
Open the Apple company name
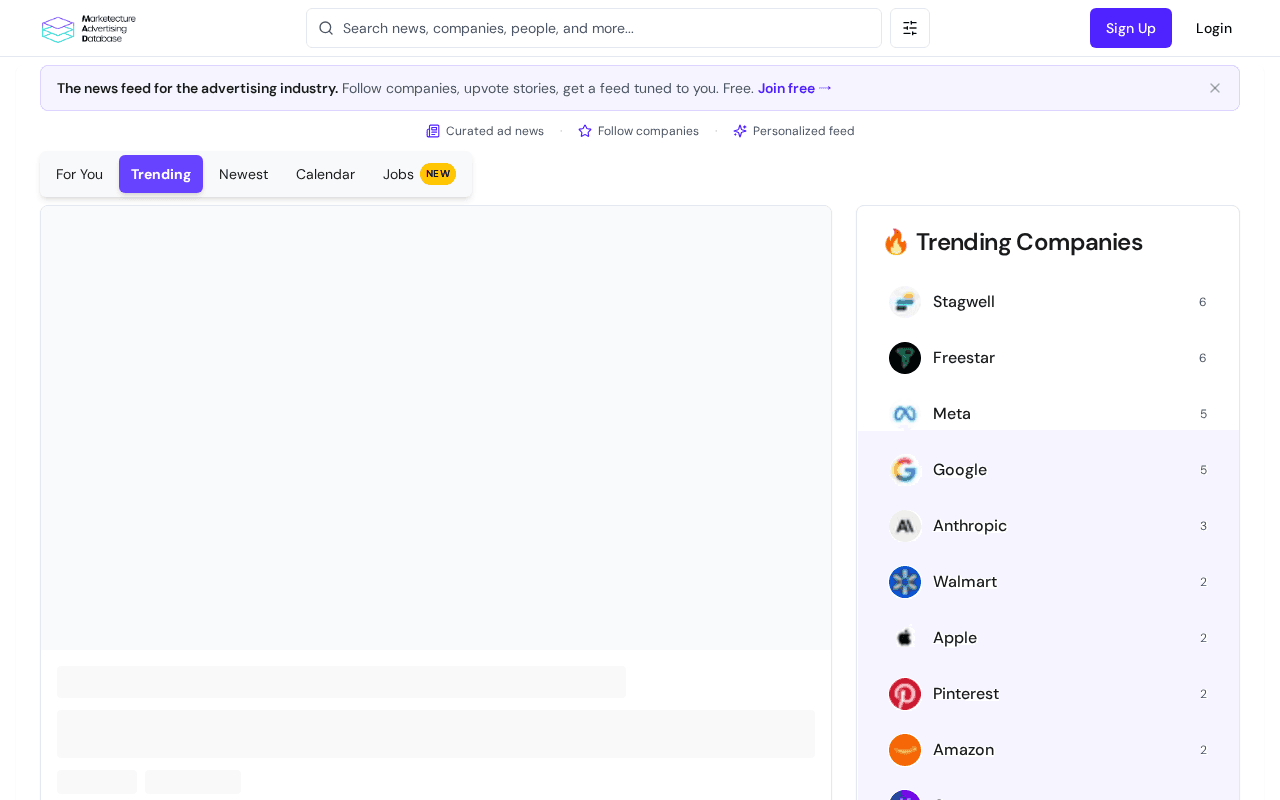pyautogui.click(x=955, y=638)
